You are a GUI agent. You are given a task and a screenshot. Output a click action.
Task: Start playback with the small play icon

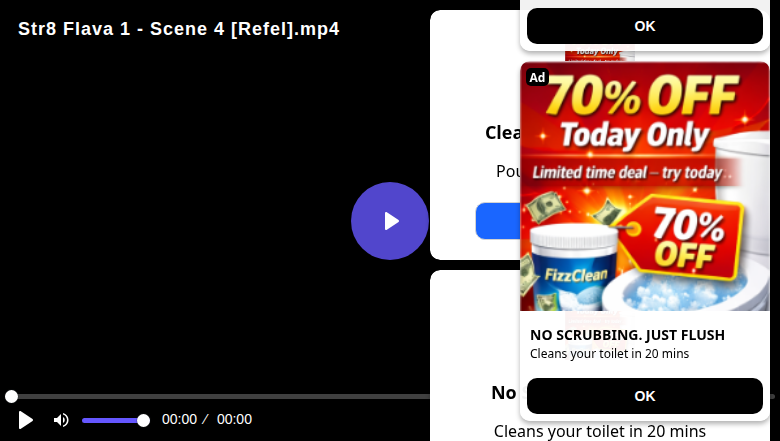(x=25, y=420)
